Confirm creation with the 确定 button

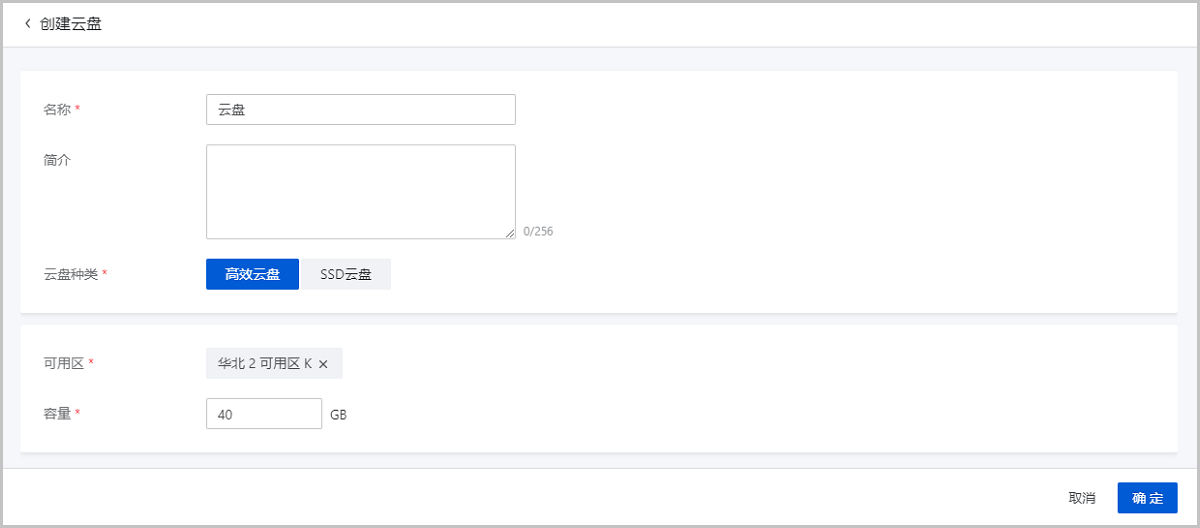pyautogui.click(x=1147, y=498)
